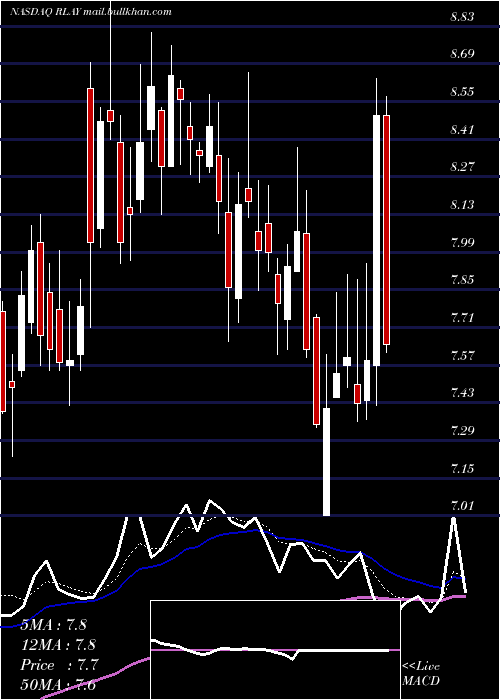Click the 7.99 price axis label
This screenshot has height=700, width=500.
[x=462, y=243]
